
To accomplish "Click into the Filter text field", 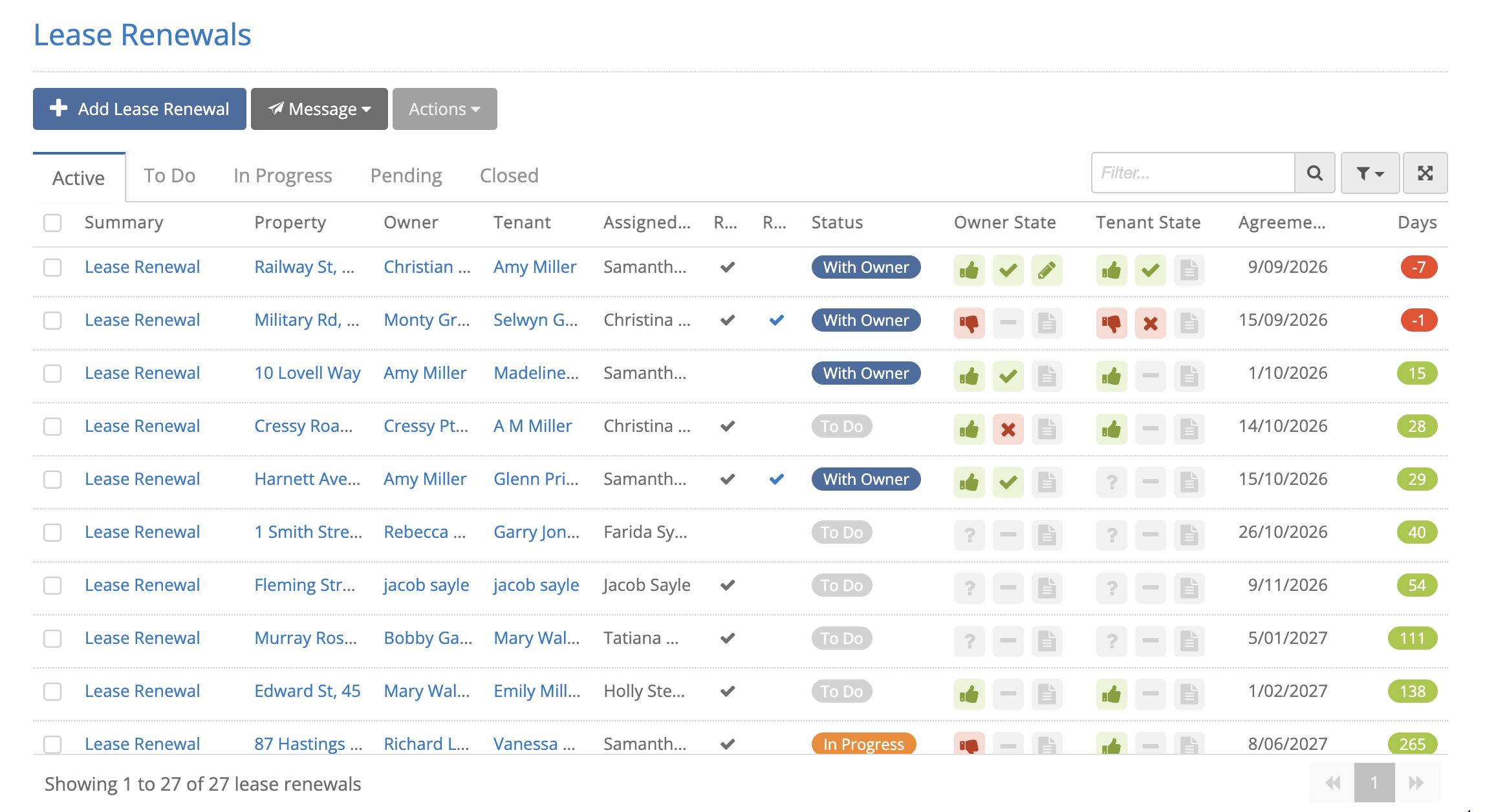I will 1193,173.
